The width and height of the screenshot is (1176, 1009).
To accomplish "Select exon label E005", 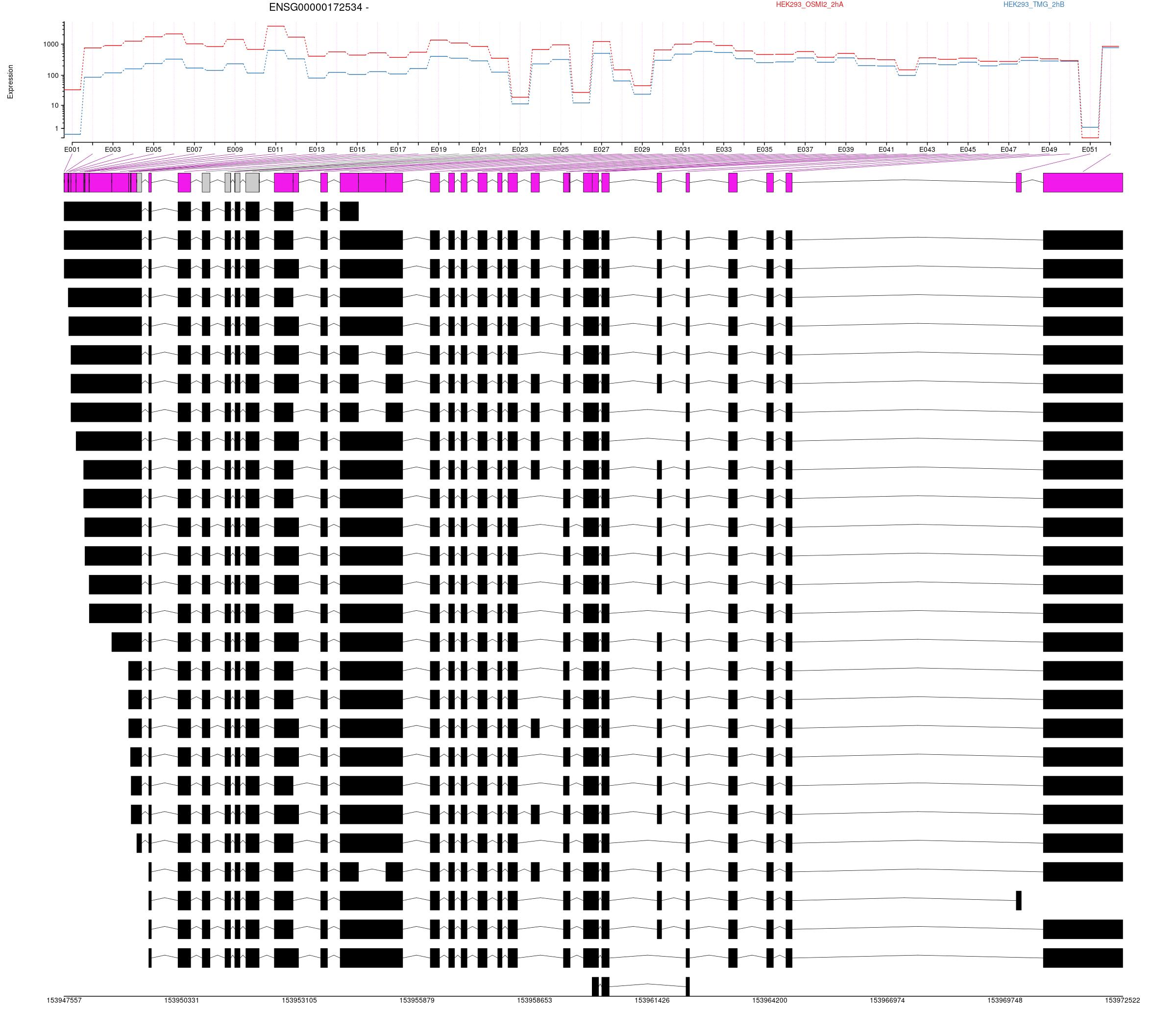I will 153,150.
